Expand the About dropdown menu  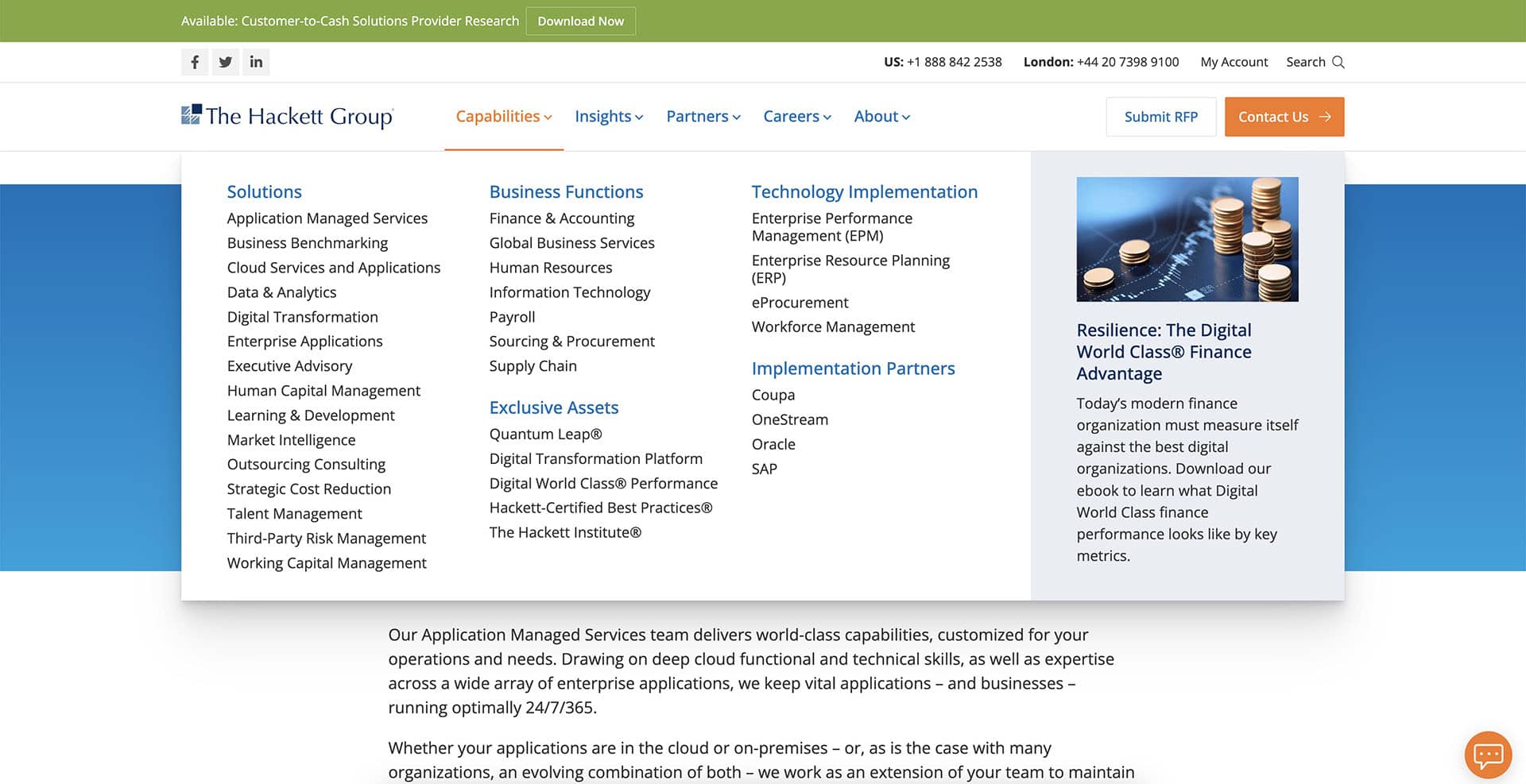882,117
